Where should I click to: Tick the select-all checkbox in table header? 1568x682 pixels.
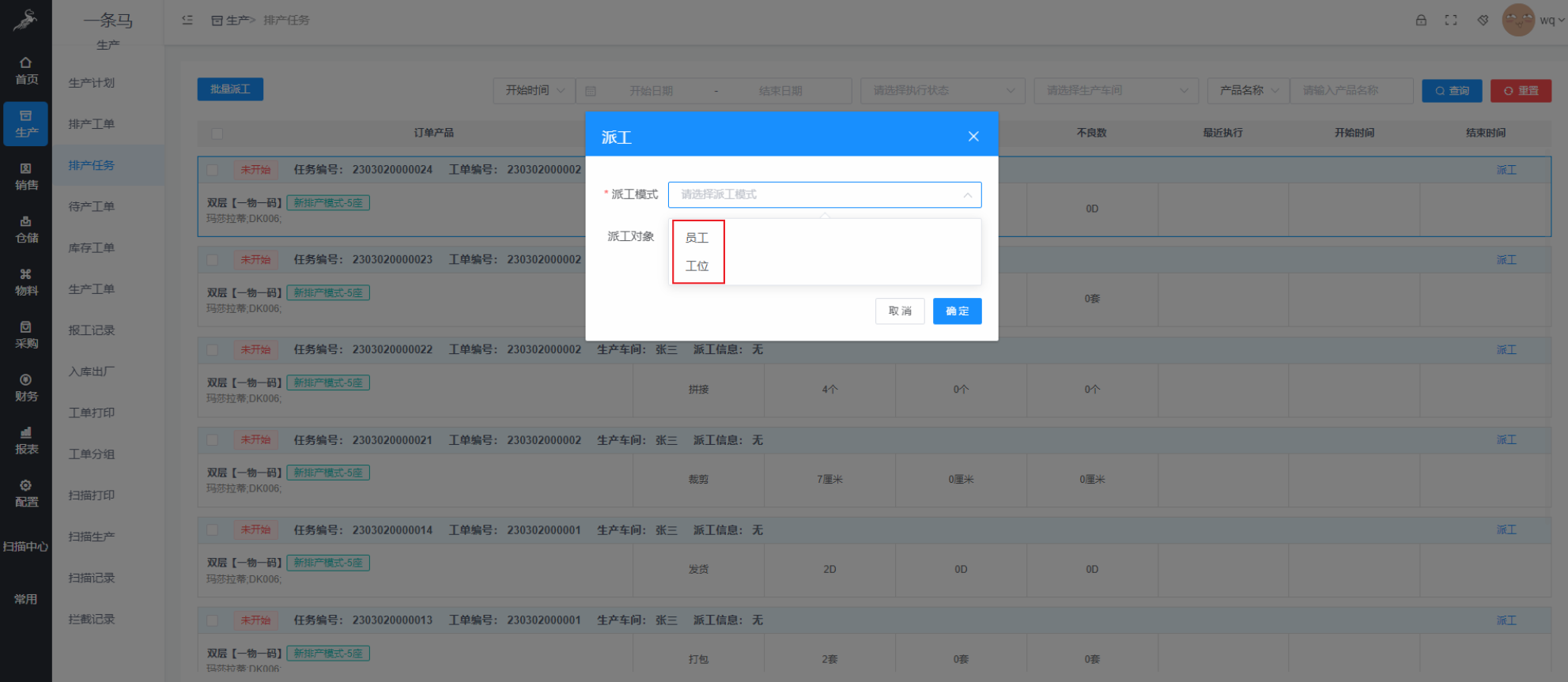click(217, 134)
